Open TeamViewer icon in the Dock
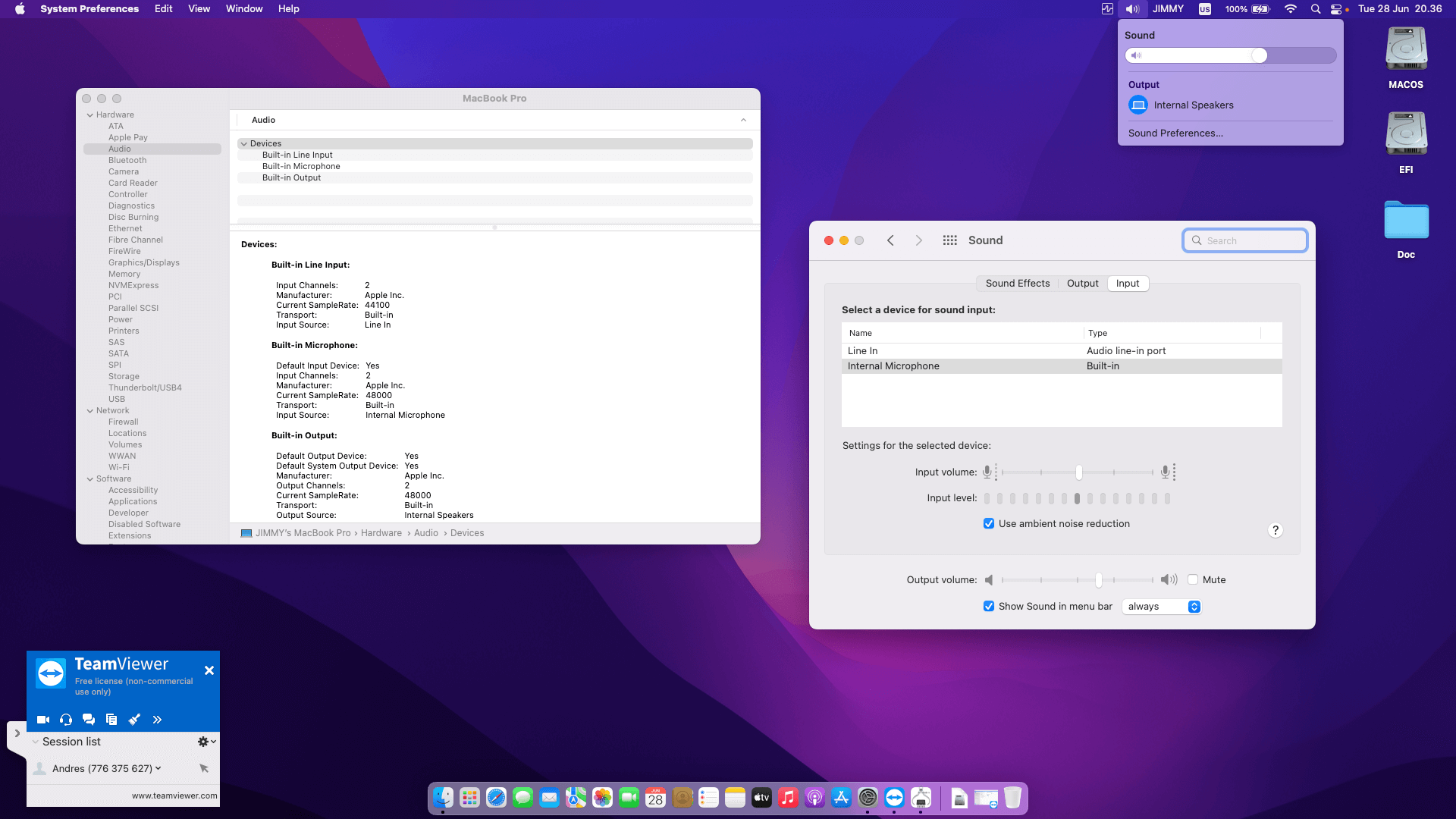Viewport: 1456px width, 819px height. [x=895, y=798]
